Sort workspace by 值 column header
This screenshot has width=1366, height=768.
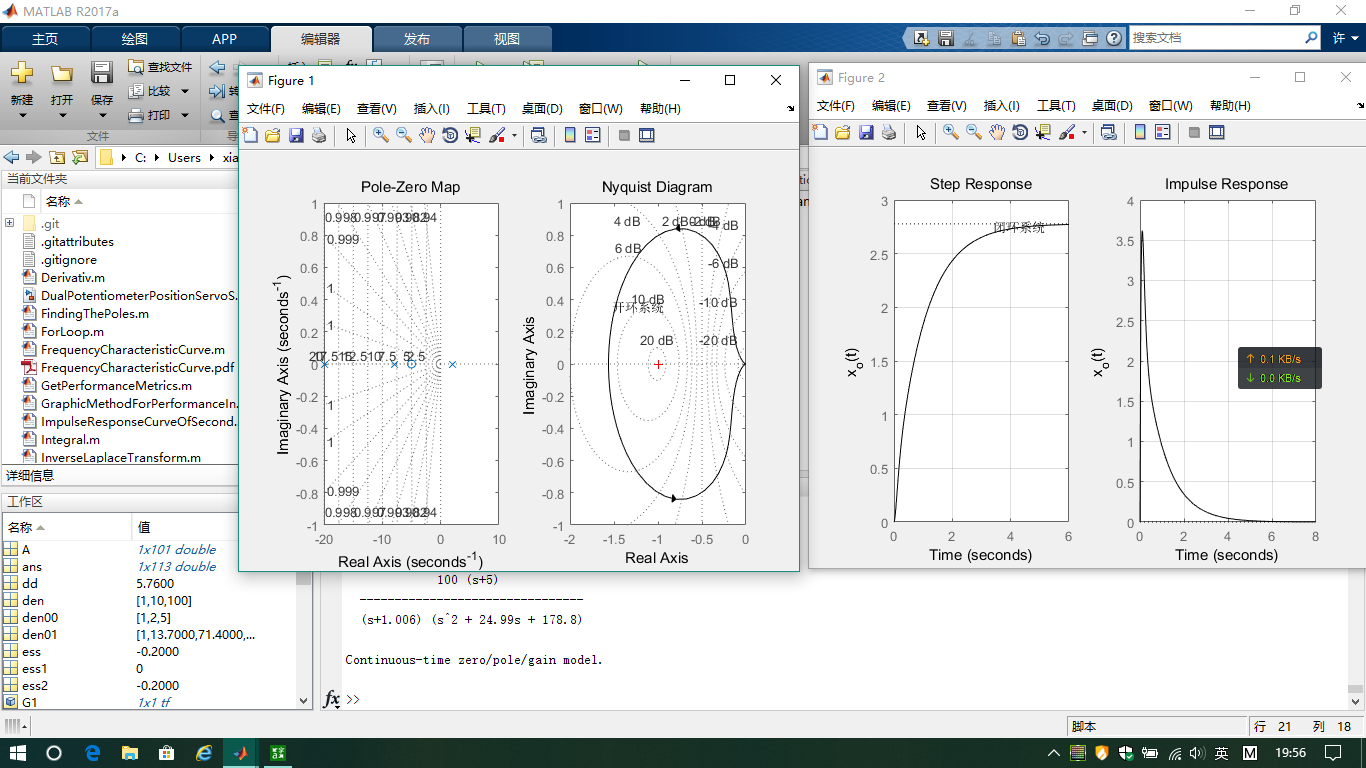pos(144,527)
